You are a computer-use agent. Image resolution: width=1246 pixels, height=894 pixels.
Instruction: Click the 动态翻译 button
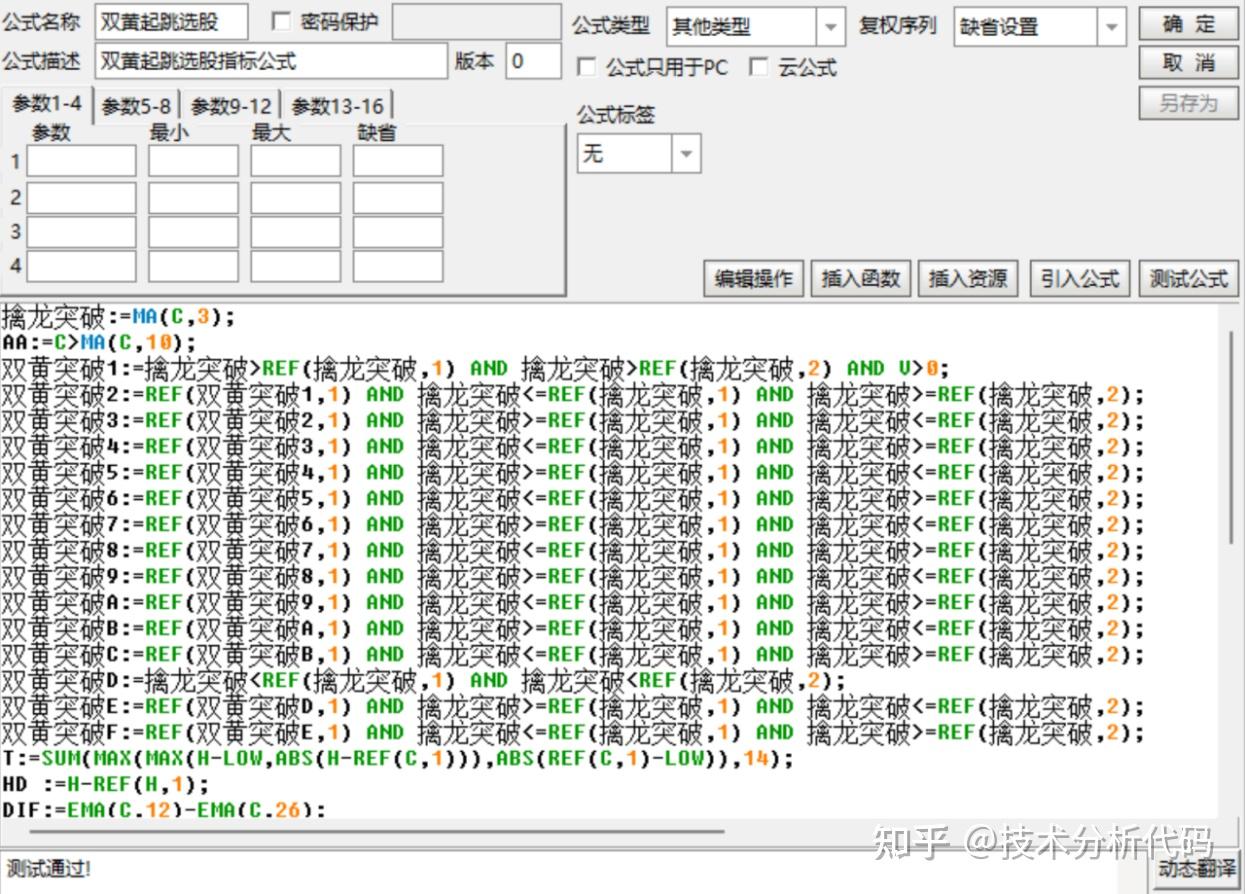click(x=1196, y=869)
